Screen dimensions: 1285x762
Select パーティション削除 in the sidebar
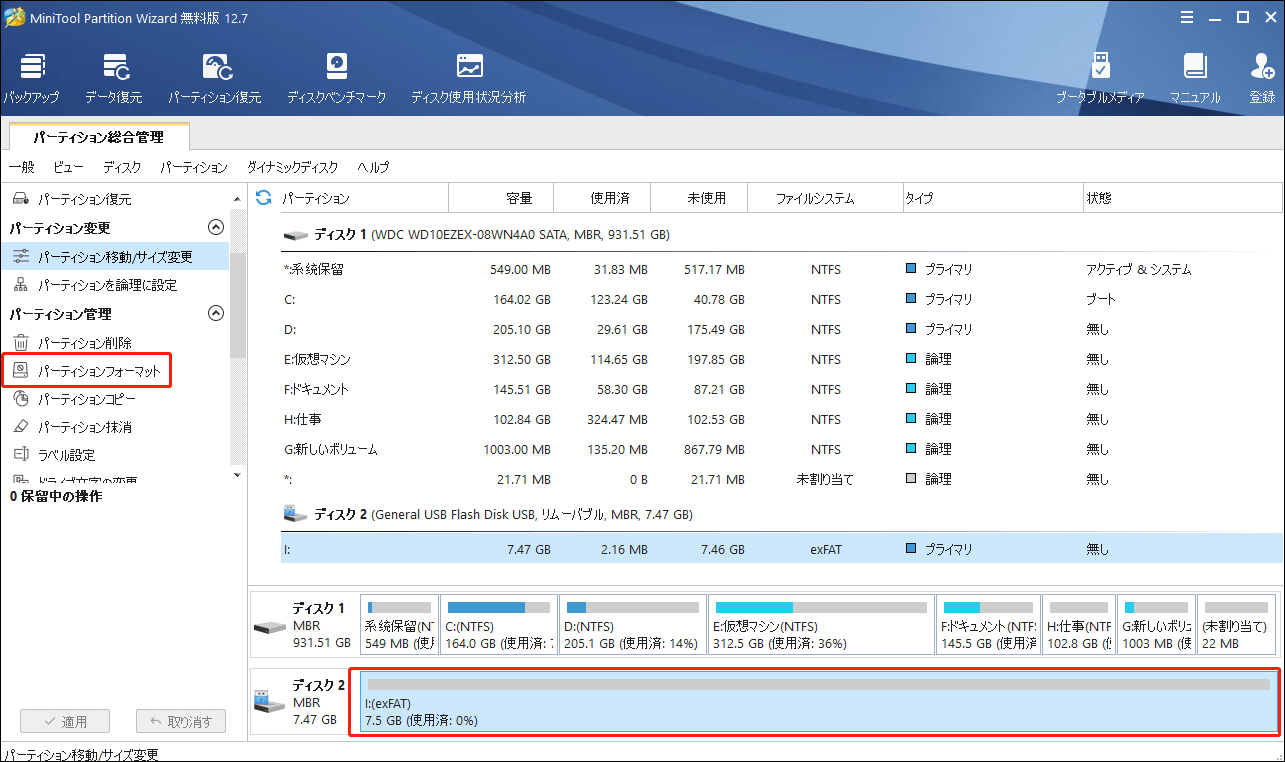84,343
